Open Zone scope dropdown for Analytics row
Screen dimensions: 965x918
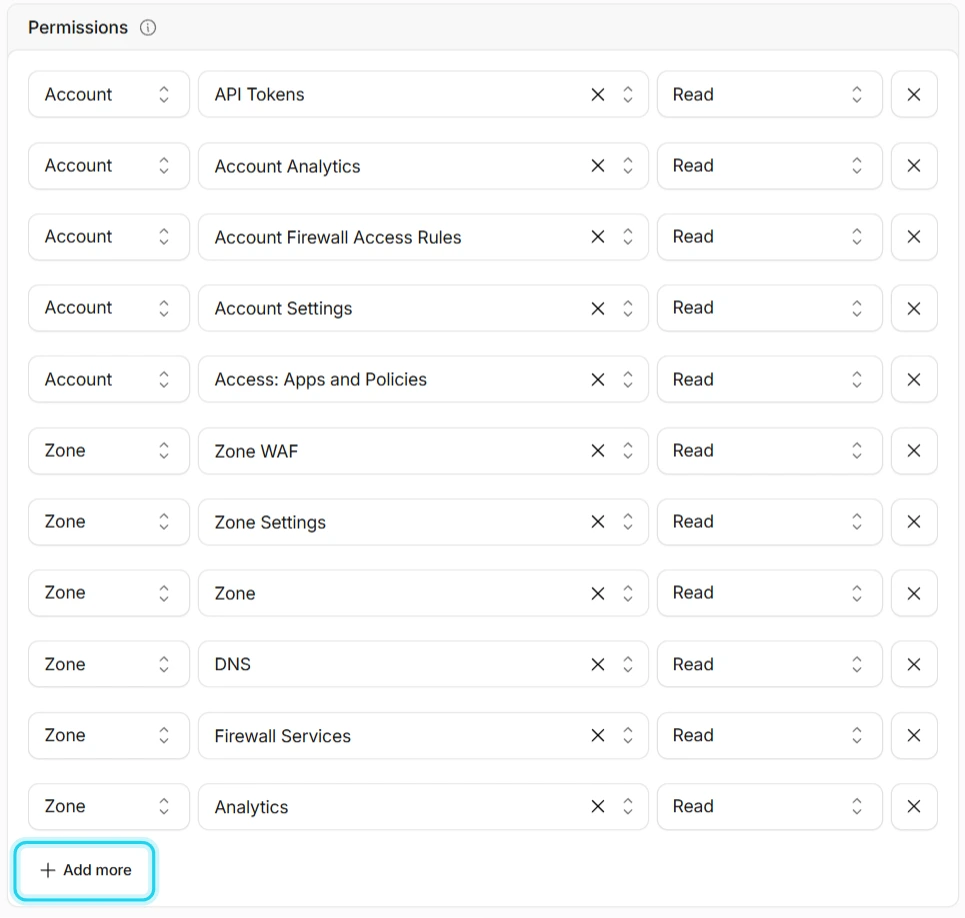tap(109, 807)
